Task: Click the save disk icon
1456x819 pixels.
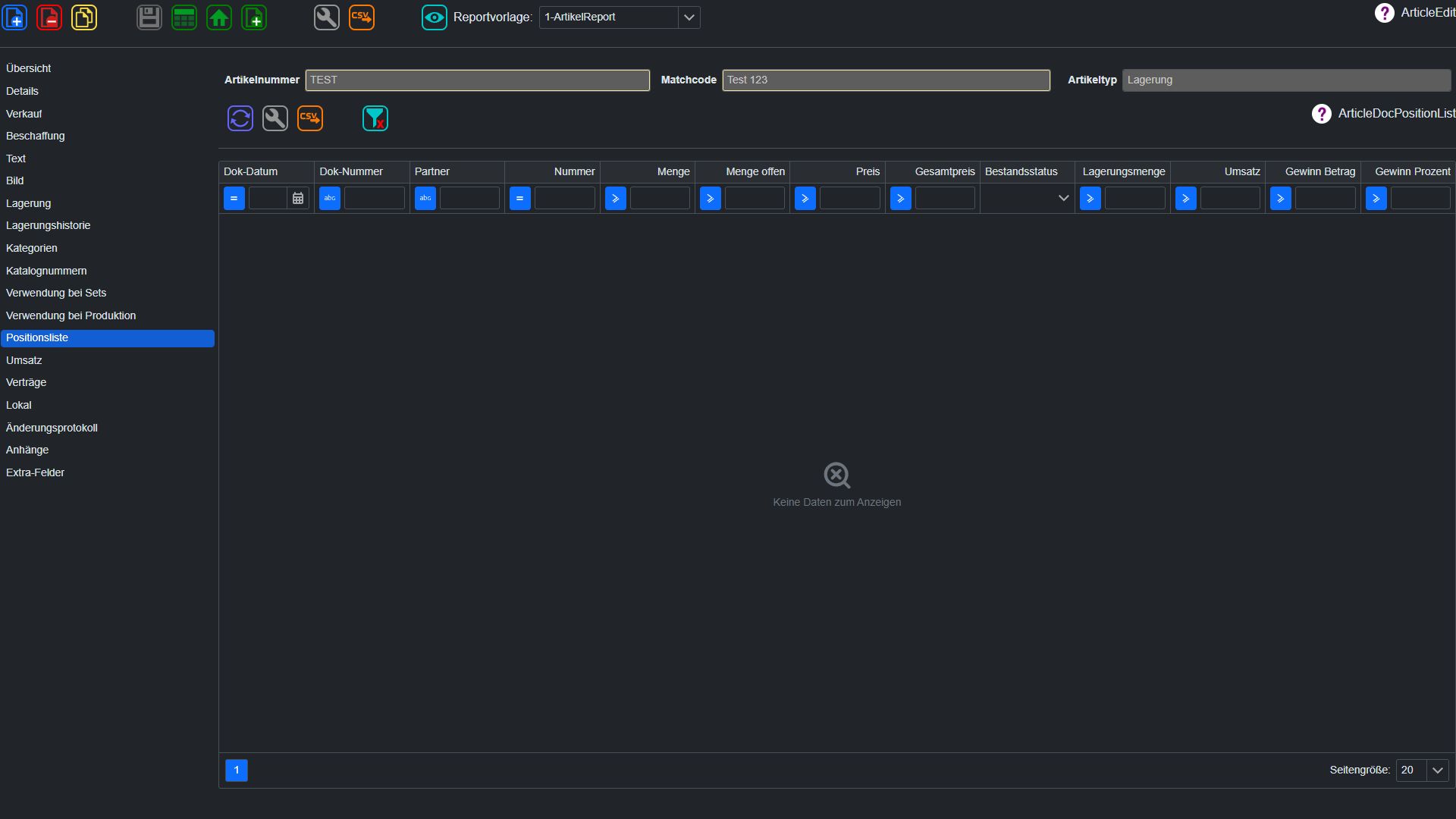Action: pyautogui.click(x=149, y=17)
